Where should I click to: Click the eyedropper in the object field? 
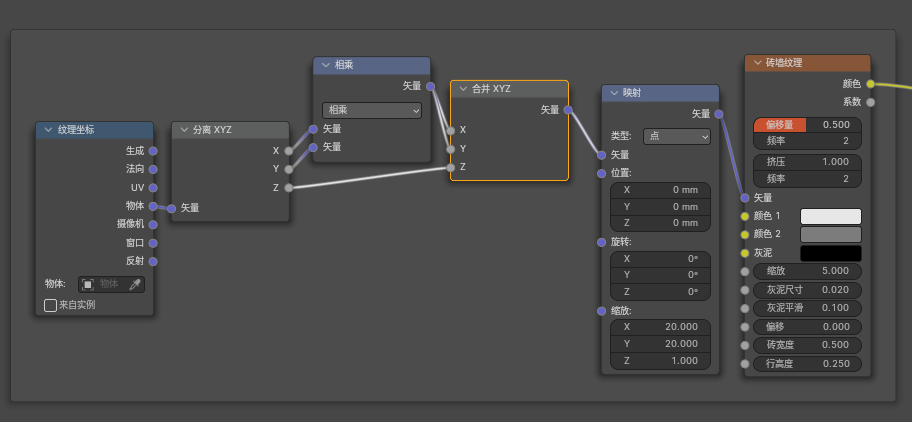pyautogui.click(x=135, y=284)
